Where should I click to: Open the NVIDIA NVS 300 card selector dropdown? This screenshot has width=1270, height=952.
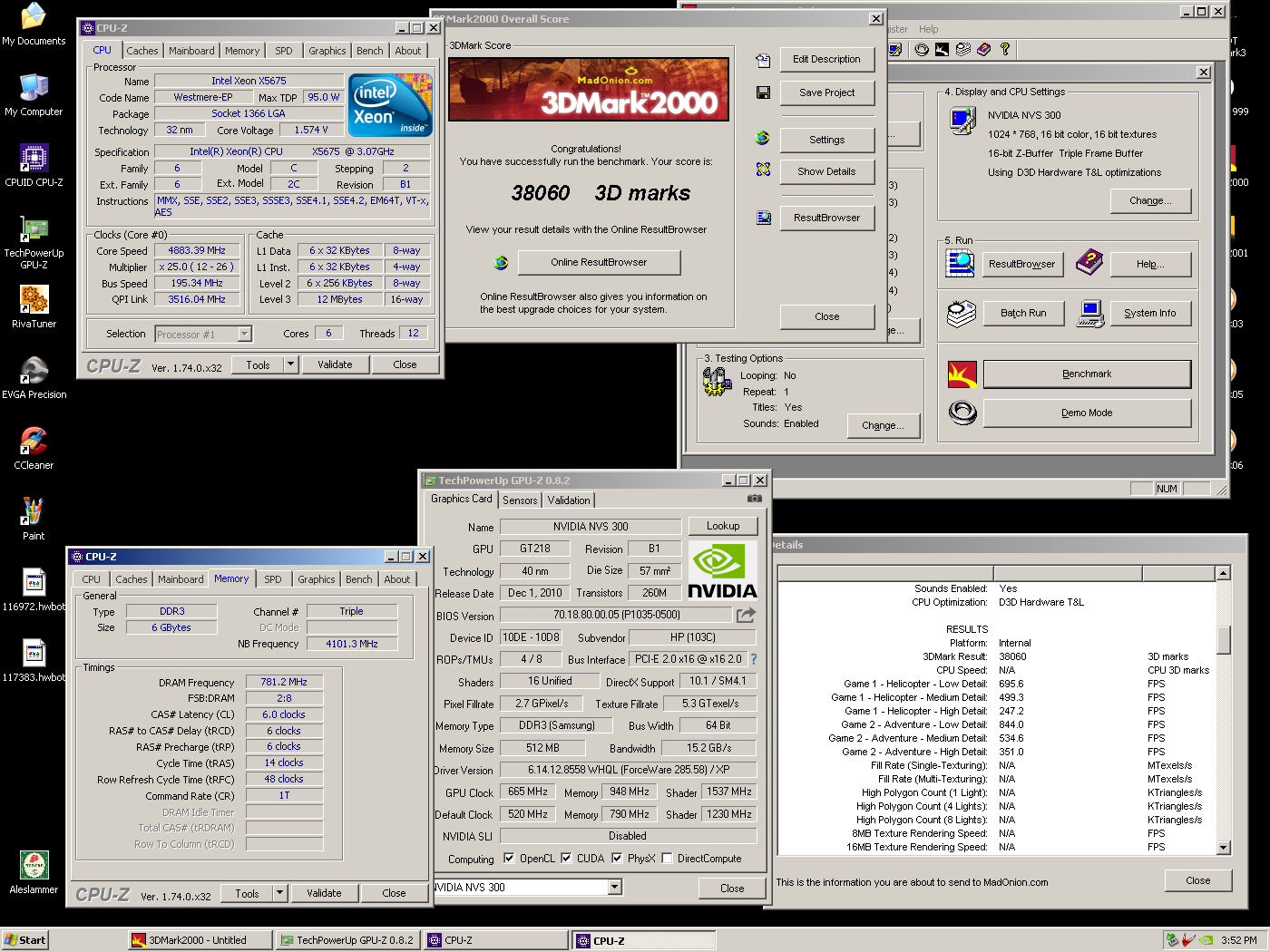pos(615,887)
